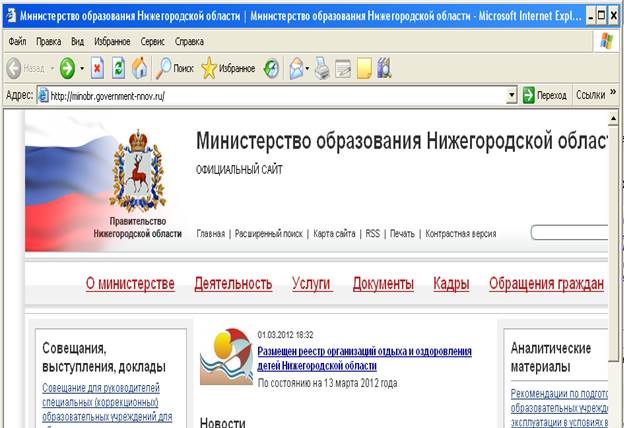Image resolution: width=624 pixels, height=428 pixels.
Task: Open the Файл menu
Action: (18, 41)
